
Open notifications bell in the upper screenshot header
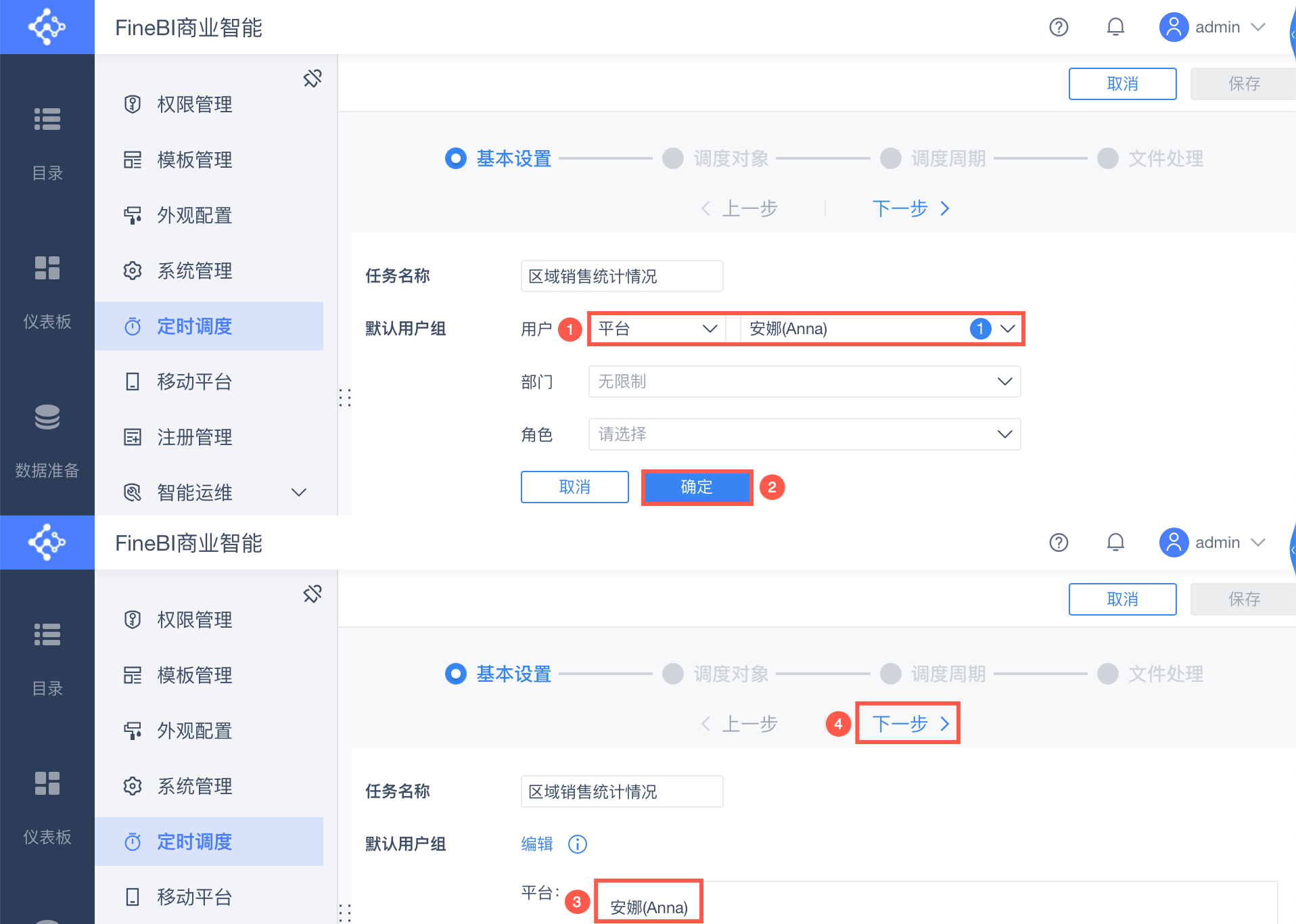pyautogui.click(x=1115, y=27)
